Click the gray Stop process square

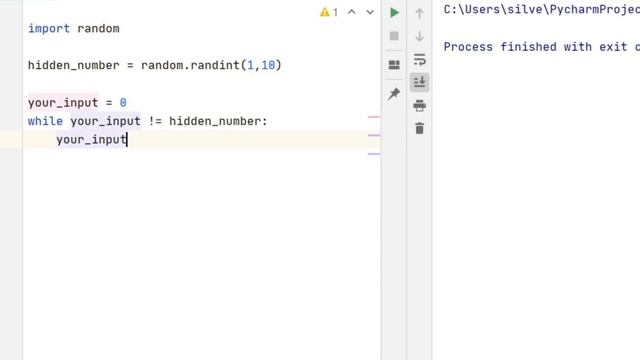pyautogui.click(x=394, y=36)
